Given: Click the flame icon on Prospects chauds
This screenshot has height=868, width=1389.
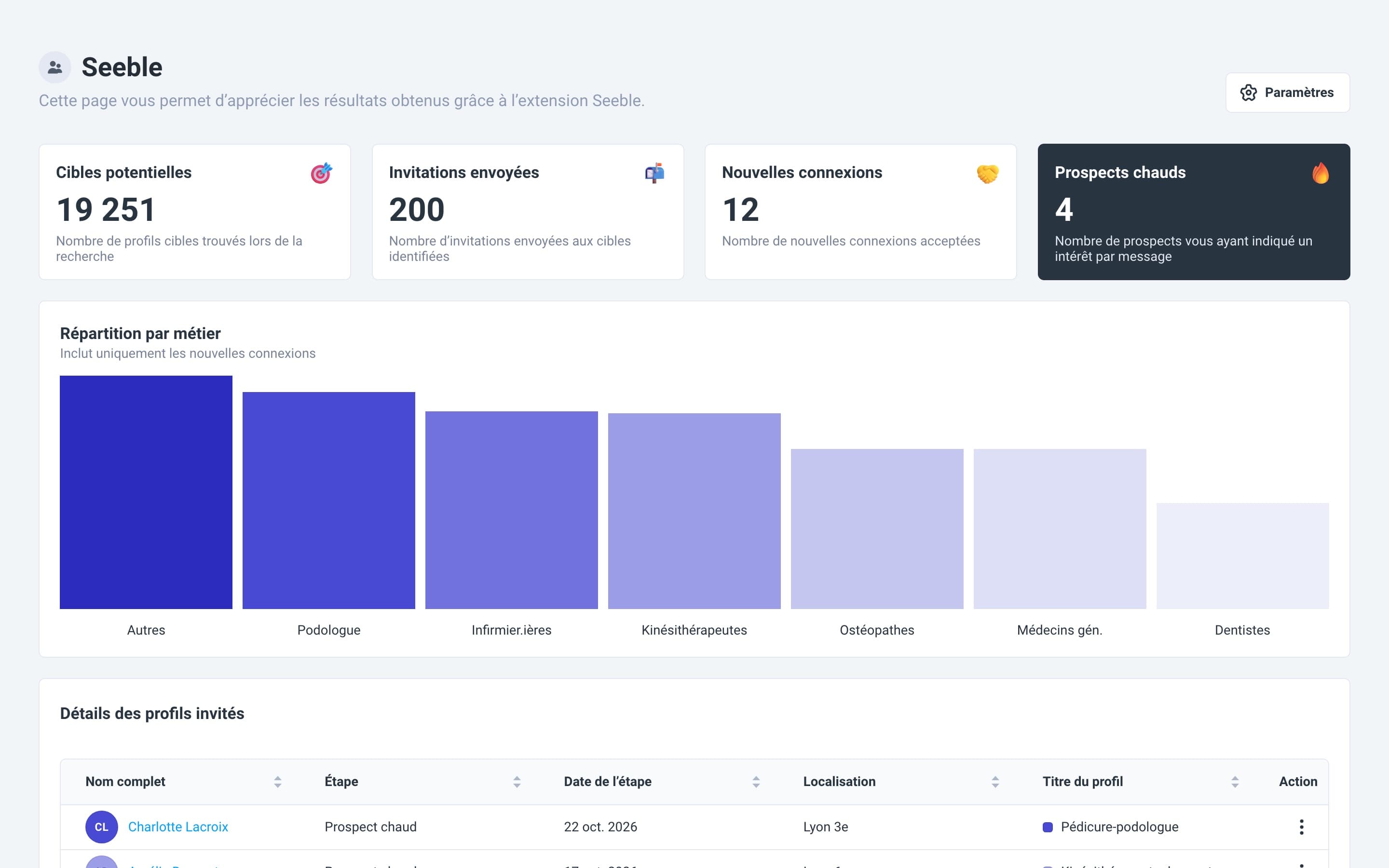Looking at the screenshot, I should click(1321, 173).
